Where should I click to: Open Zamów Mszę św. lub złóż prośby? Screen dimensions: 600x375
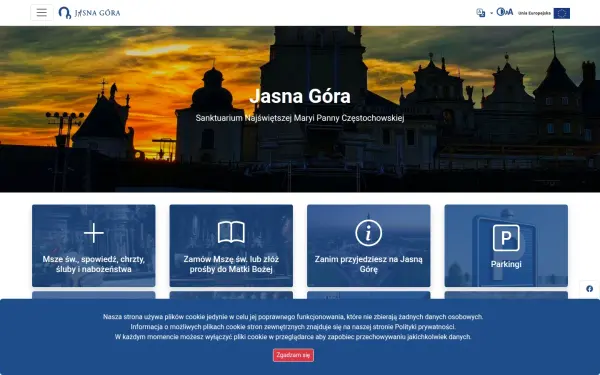(231, 264)
